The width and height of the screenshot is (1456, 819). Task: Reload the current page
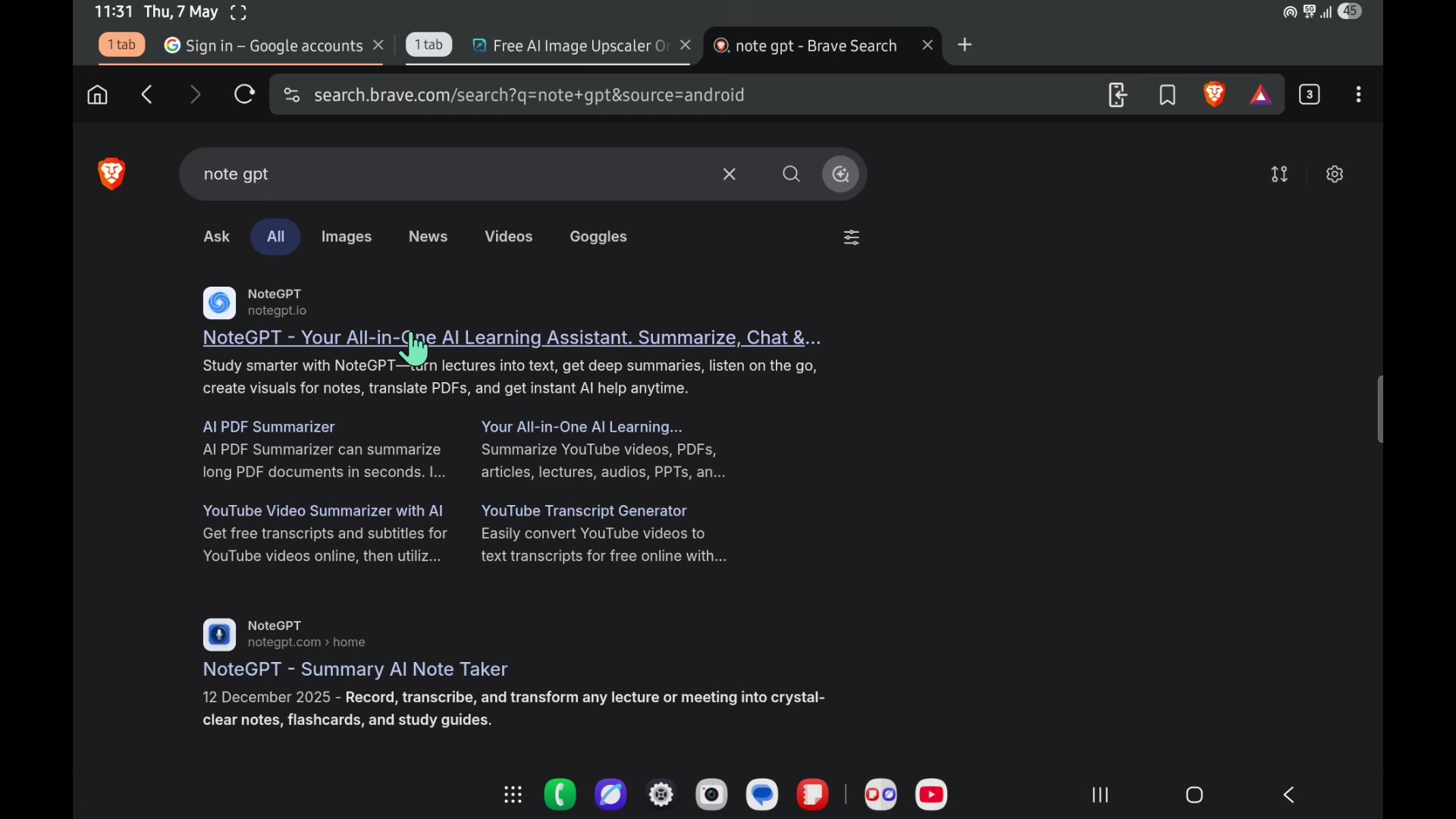(244, 96)
